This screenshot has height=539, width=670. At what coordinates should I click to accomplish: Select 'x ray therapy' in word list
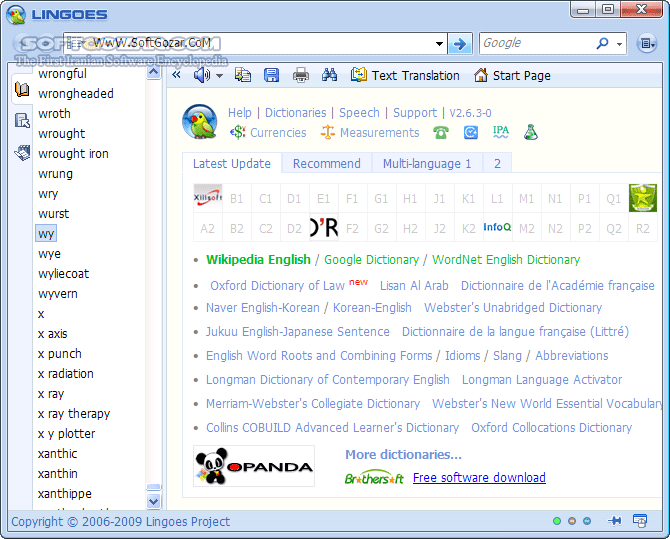coord(74,414)
